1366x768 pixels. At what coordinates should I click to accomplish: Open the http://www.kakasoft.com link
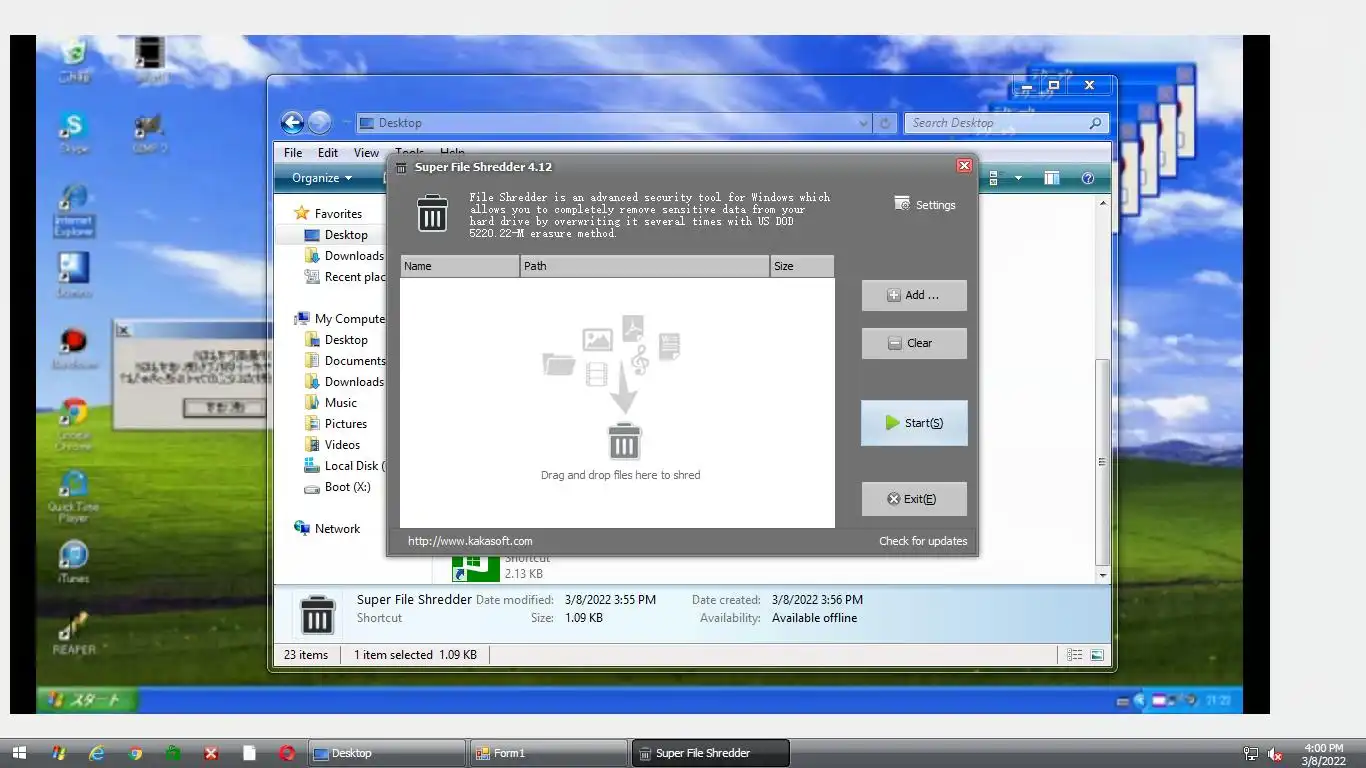[470, 541]
